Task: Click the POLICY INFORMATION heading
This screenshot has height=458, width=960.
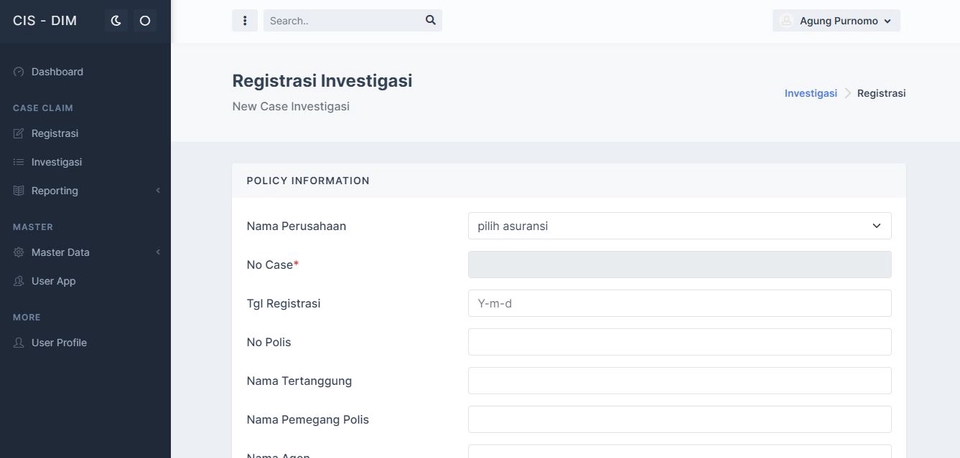Action: [308, 181]
